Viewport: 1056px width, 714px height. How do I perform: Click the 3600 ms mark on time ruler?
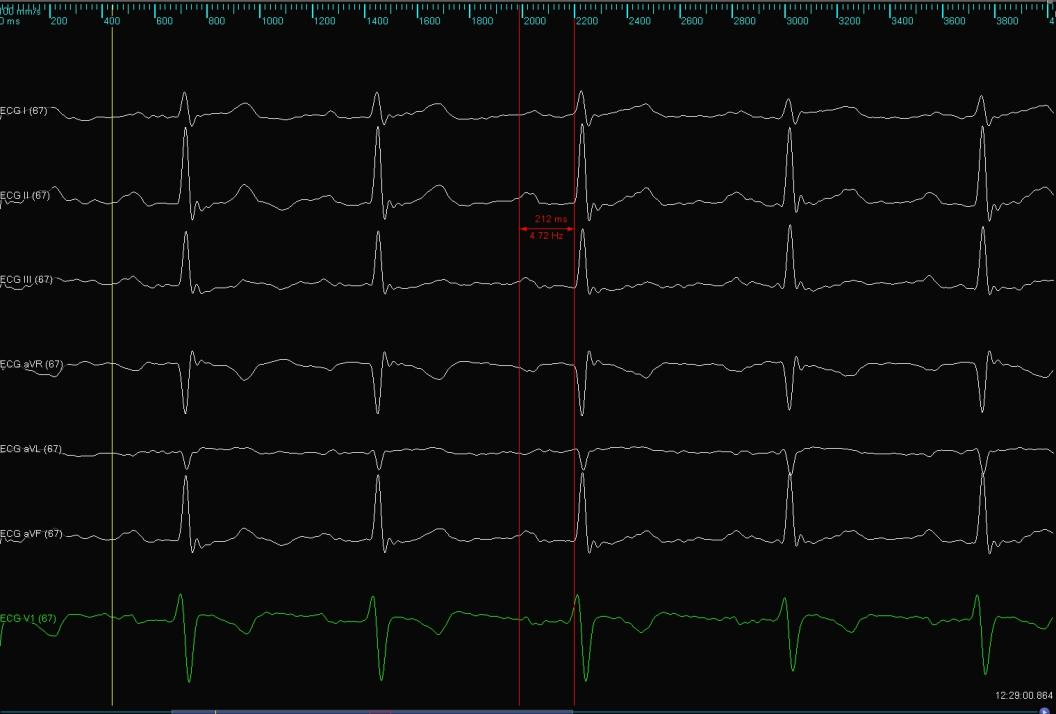click(x=954, y=21)
